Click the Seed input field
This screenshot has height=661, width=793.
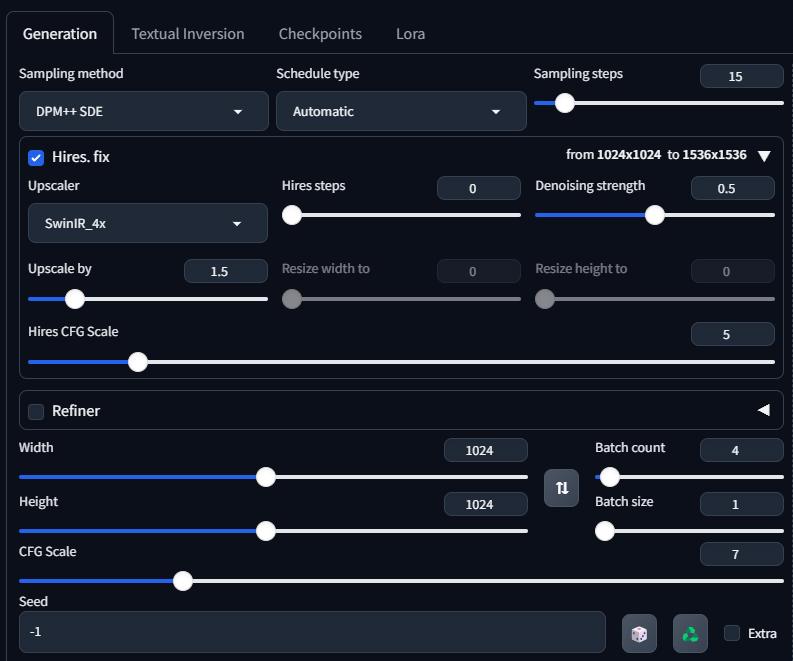tap(312, 632)
